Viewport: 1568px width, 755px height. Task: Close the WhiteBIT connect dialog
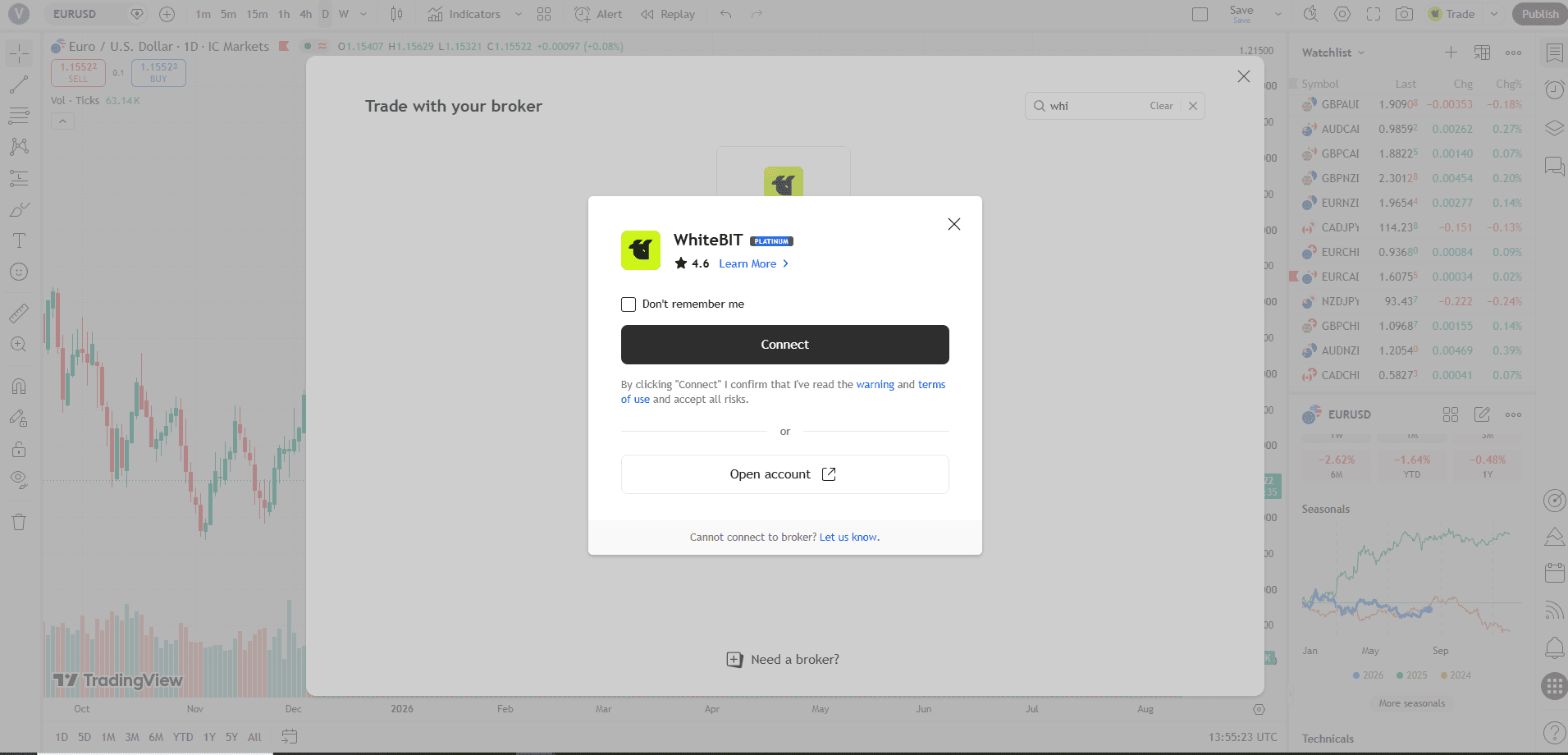[x=953, y=224]
